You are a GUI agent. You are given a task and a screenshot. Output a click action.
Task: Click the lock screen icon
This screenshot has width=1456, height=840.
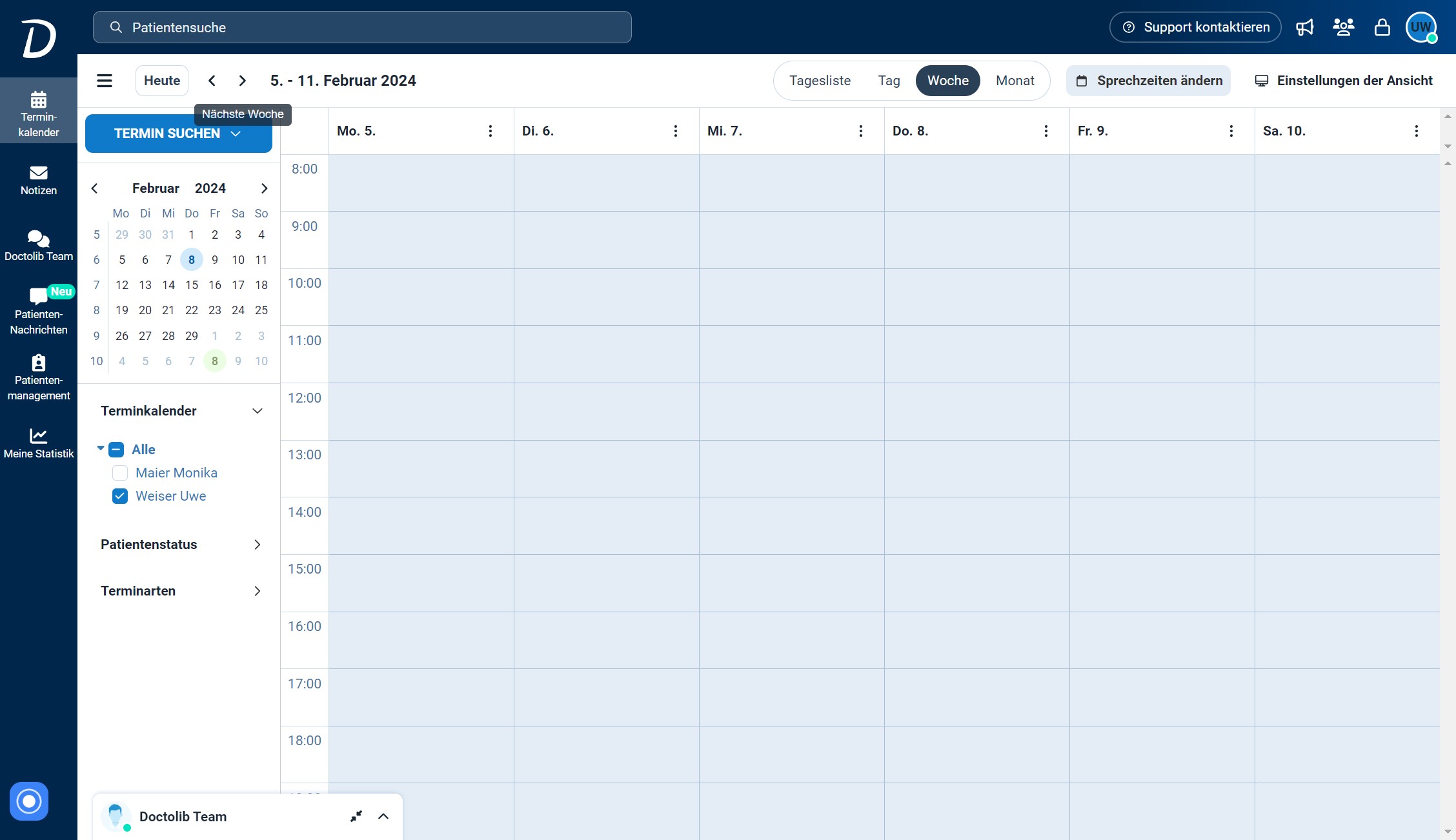tap(1382, 27)
